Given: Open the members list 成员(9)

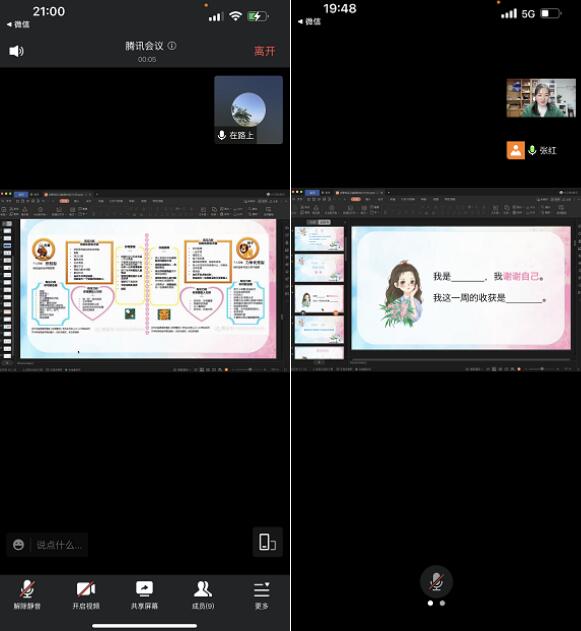Looking at the screenshot, I should (203, 595).
